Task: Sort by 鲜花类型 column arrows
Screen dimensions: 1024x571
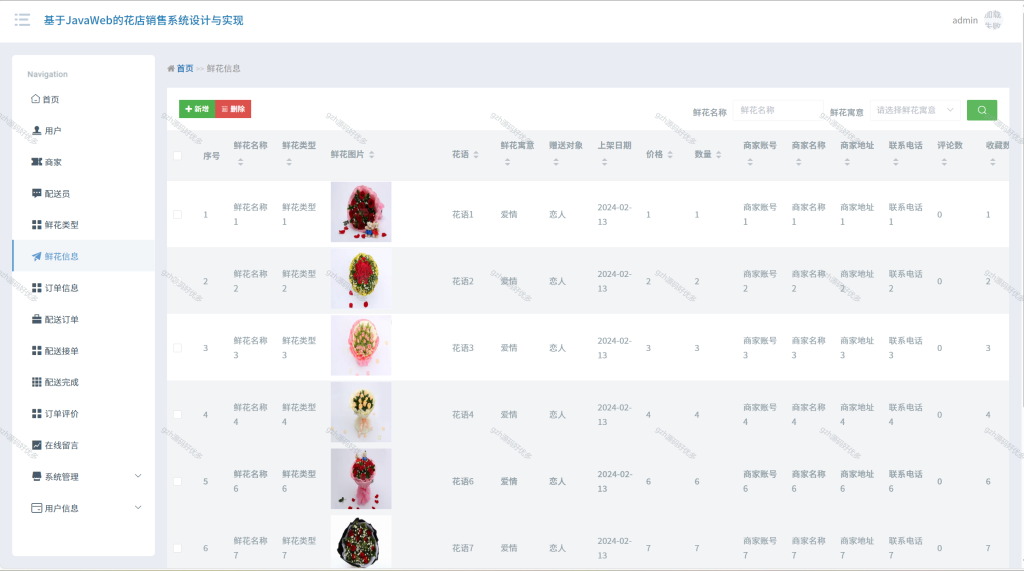Action: 289,162
